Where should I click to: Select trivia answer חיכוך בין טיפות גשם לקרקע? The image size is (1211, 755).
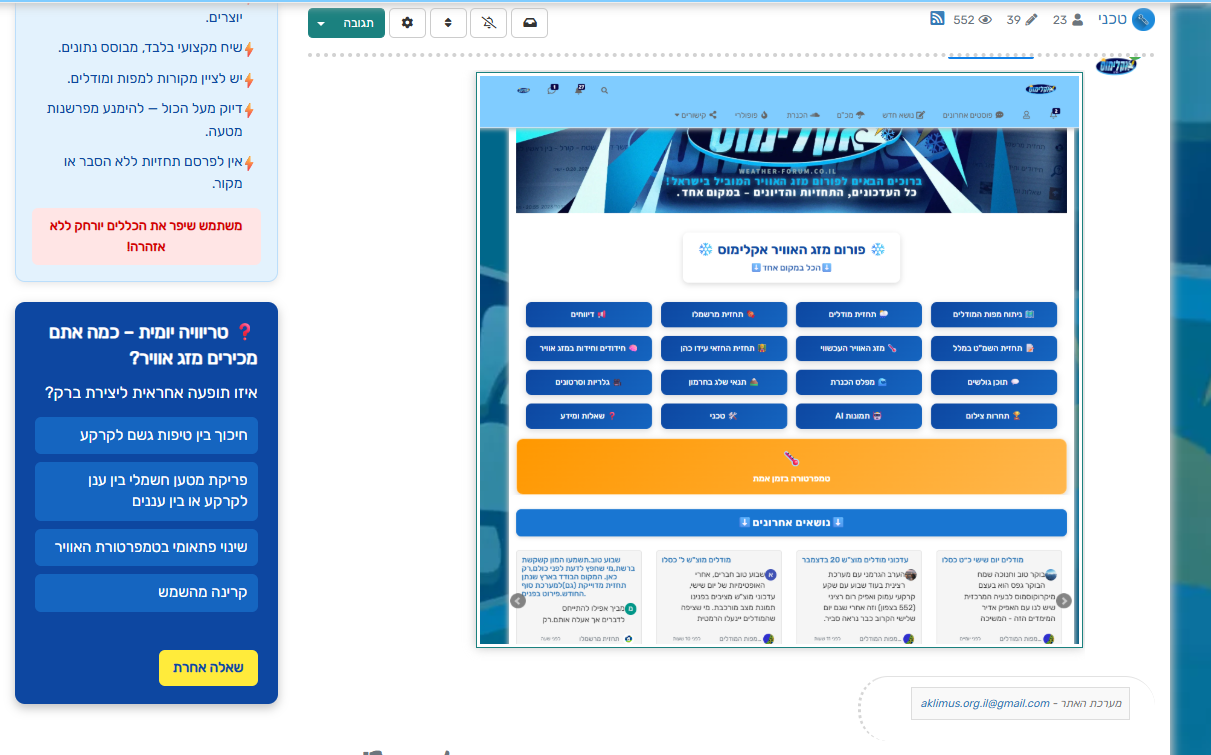point(146,435)
